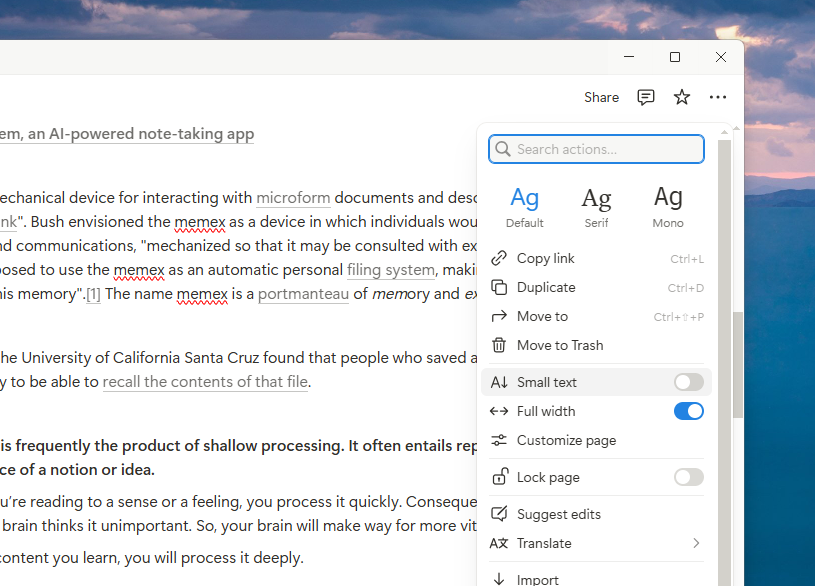This screenshot has width=815, height=586.
Task: Minimize the app window
Action: coord(629,57)
